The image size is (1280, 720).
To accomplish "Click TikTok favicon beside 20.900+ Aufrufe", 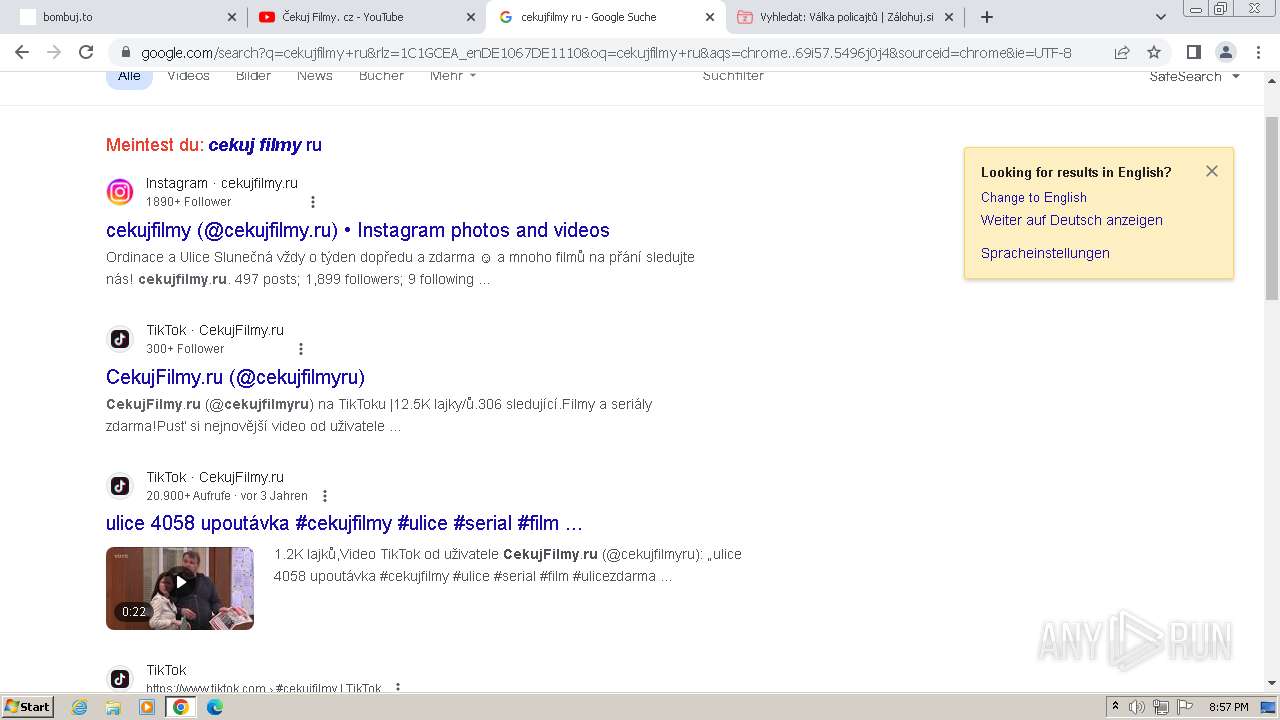I will pos(120,486).
